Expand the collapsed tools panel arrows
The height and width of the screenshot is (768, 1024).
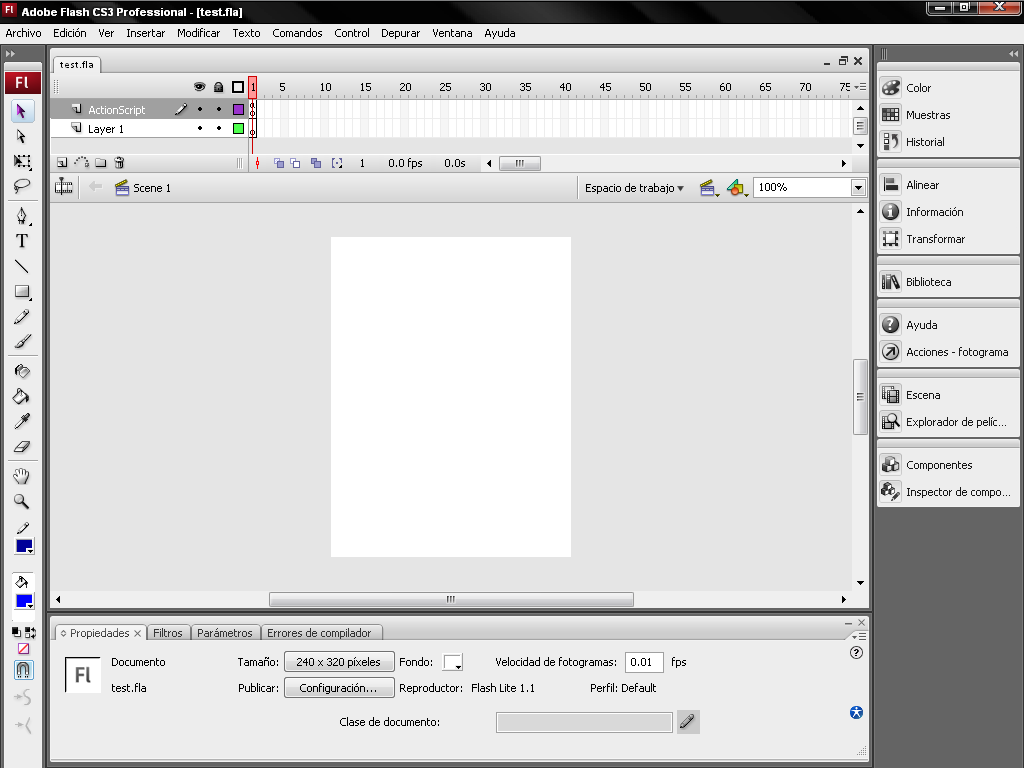pyautogui.click(x=10, y=54)
